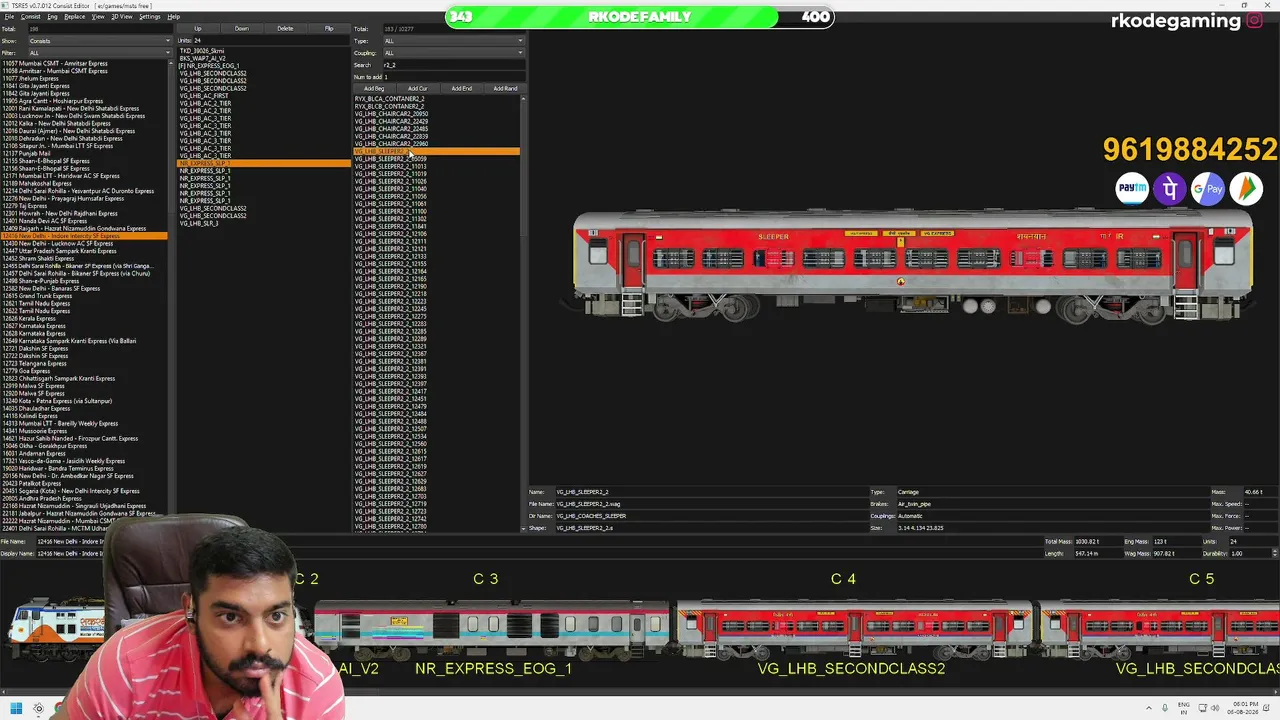Viewport: 1280px width, 720px height.
Task: Open the Help menu
Action: coord(173,17)
